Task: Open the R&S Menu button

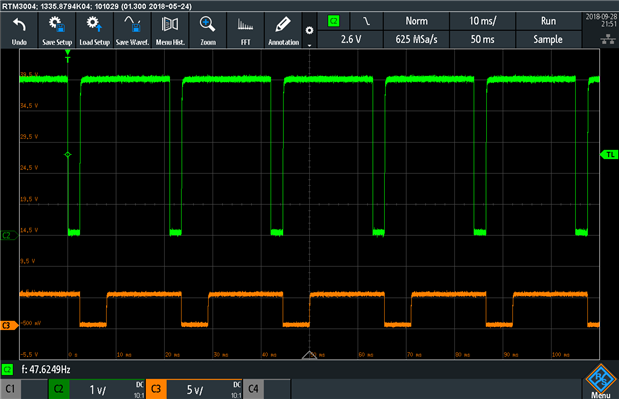Action: pos(601,381)
